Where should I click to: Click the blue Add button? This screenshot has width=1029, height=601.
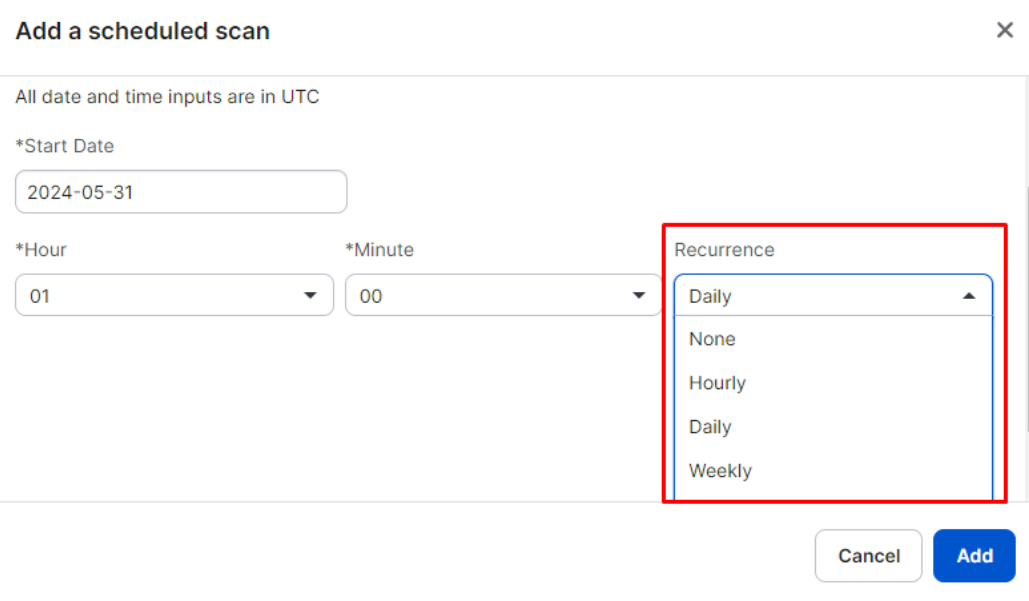click(x=974, y=556)
